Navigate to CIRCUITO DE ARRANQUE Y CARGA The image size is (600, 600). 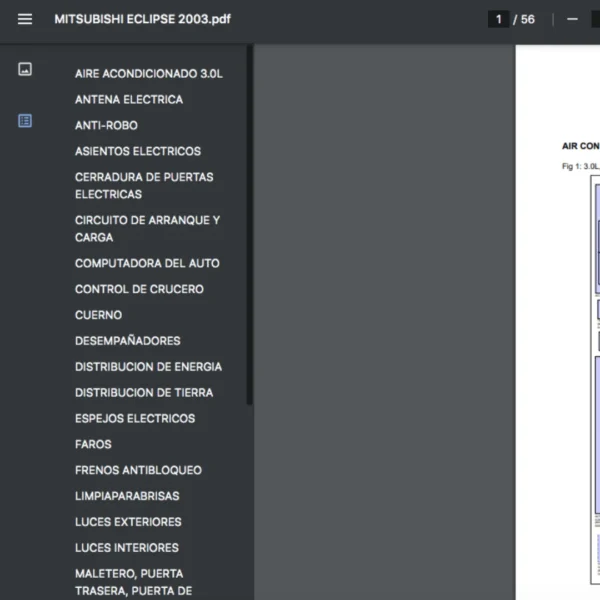pyautogui.click(x=147, y=229)
